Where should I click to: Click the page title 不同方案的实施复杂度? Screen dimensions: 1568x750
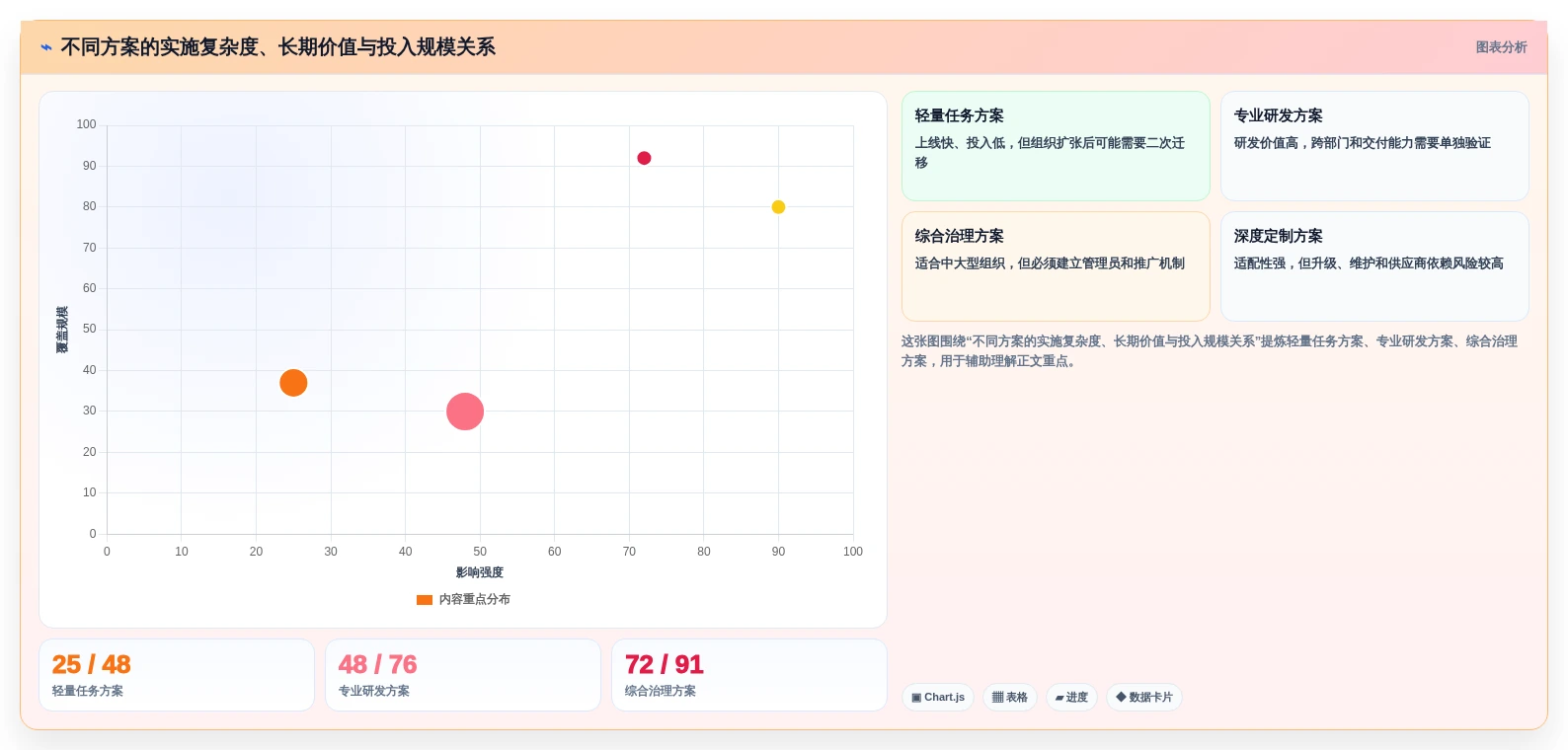pos(278,47)
